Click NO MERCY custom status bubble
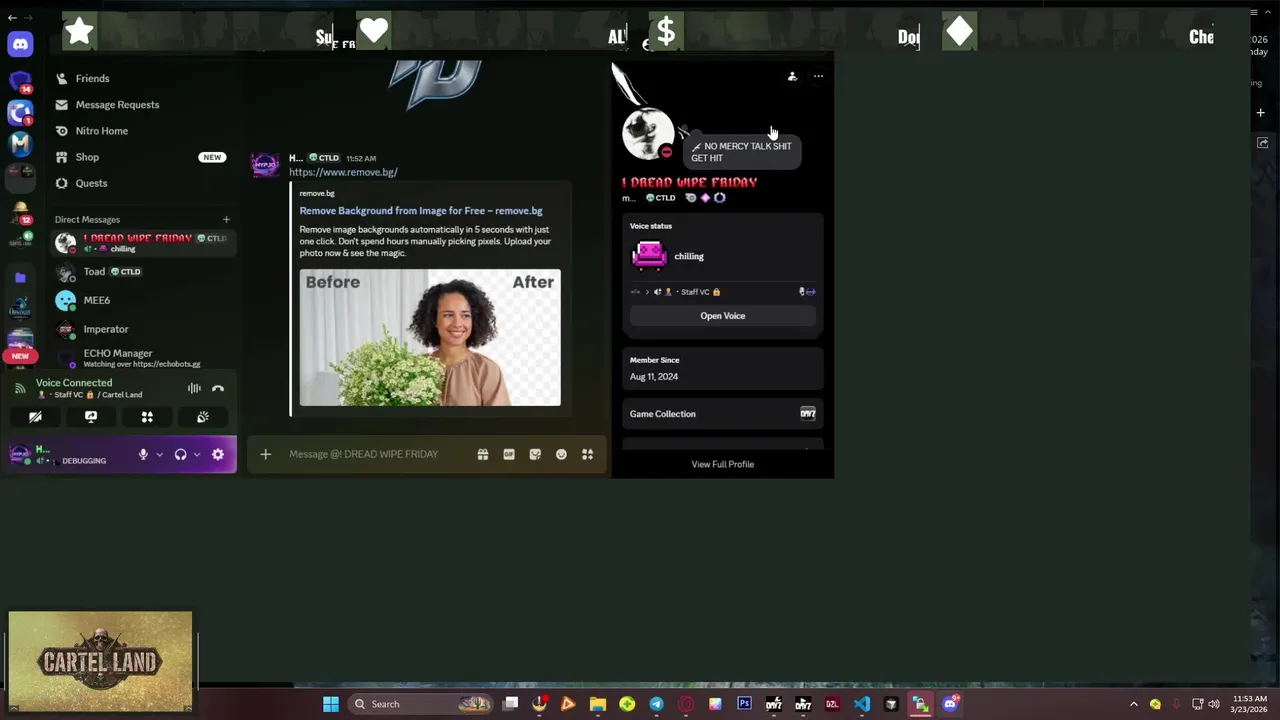 click(x=742, y=152)
